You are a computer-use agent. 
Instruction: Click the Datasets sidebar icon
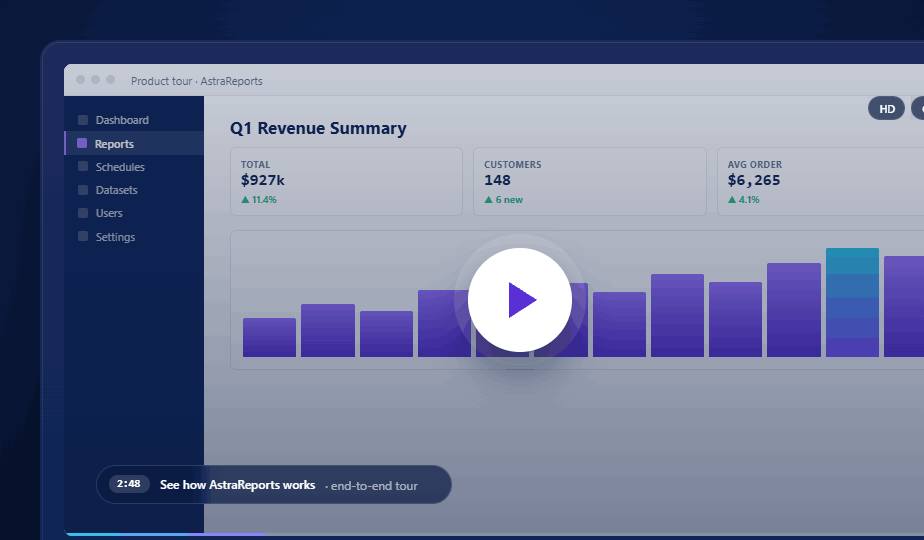83,190
